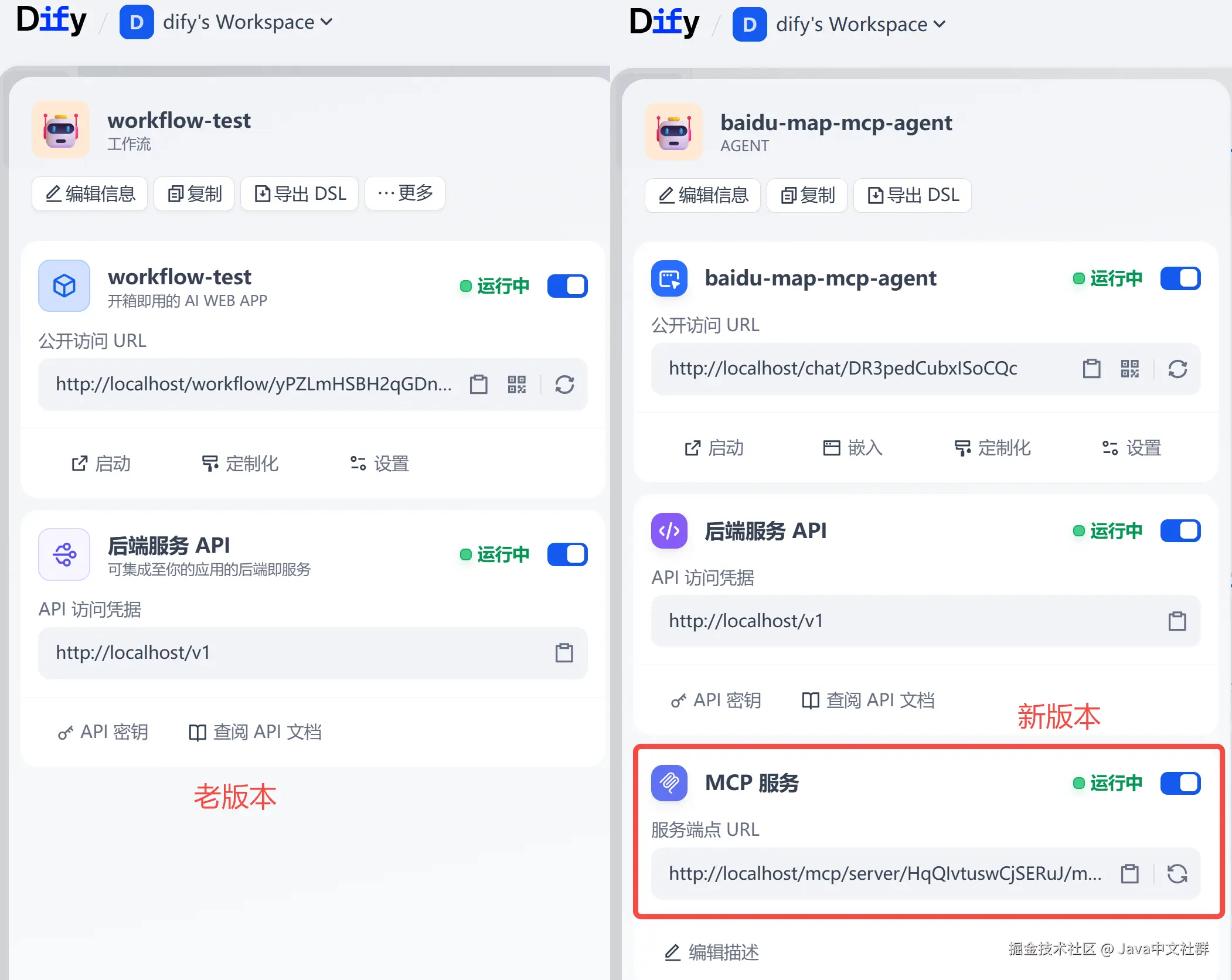Screen dimensions: 1232x980
Task: Show QR code for baidu-map-mcp-agent chat URL
Action: click(x=1129, y=369)
